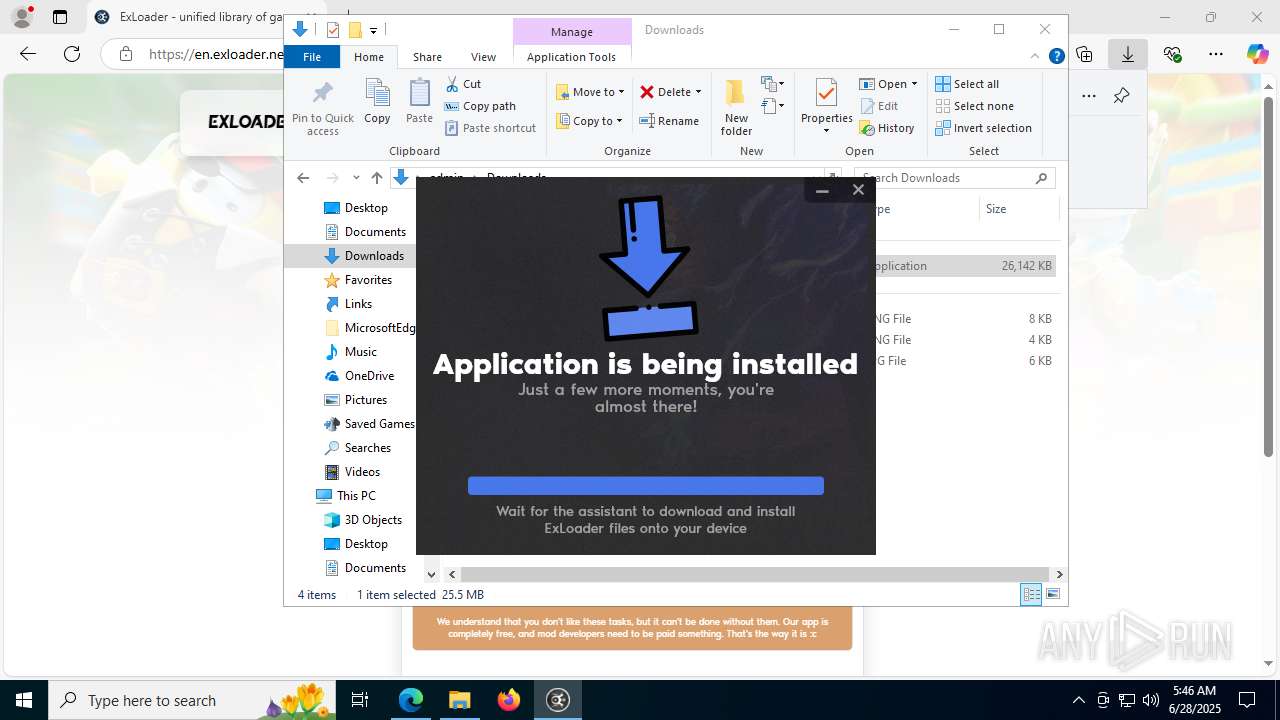Open Application Tools tab

[x=571, y=57]
